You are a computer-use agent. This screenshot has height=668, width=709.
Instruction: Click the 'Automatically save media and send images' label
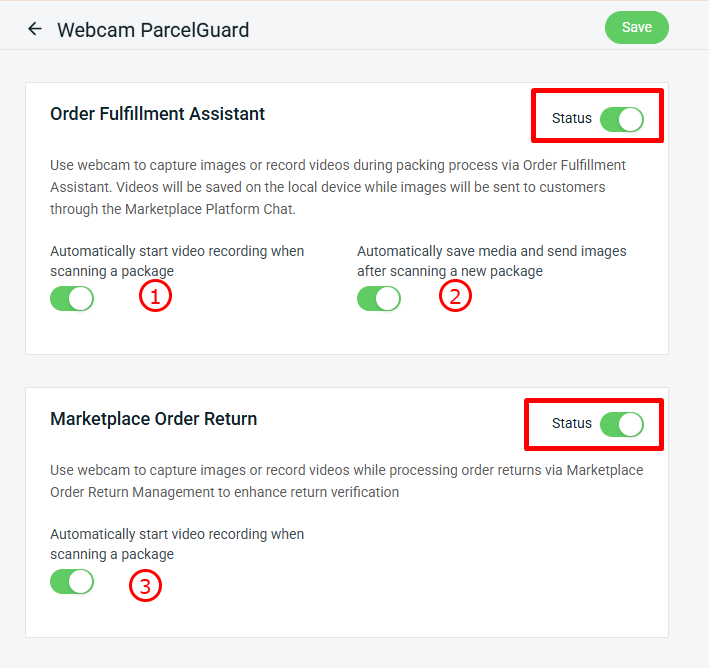pyautogui.click(x=491, y=261)
